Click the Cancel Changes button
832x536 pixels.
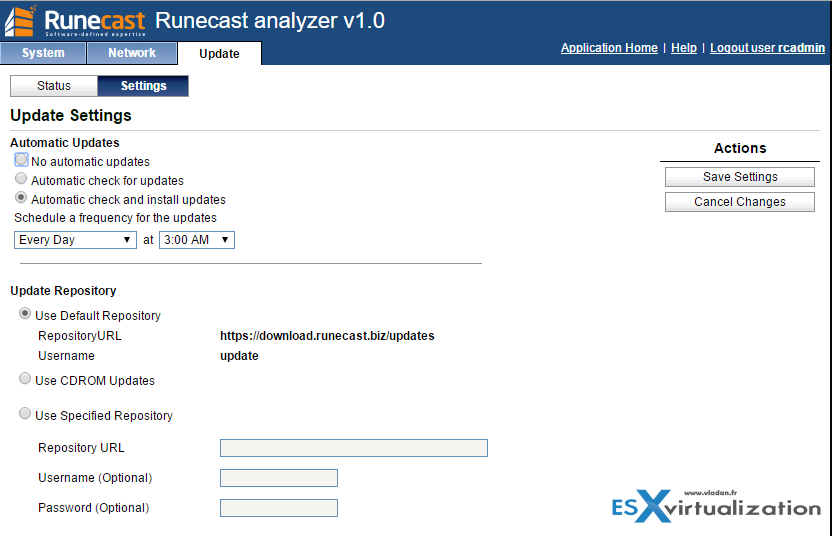[740, 202]
